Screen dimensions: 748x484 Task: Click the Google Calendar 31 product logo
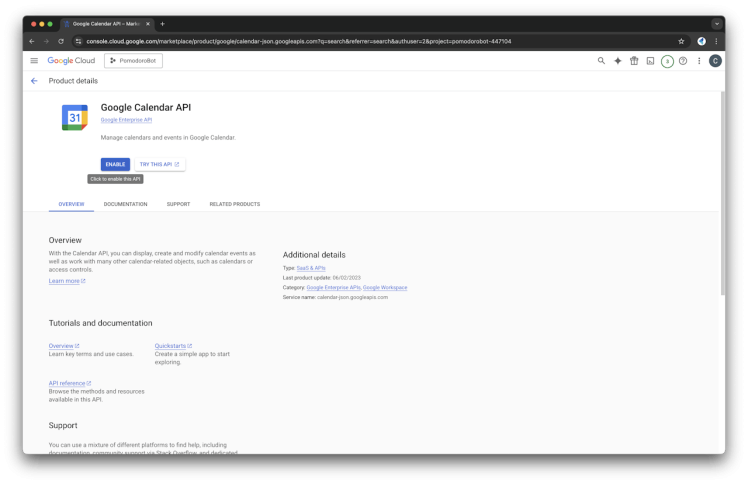pyautogui.click(x=75, y=117)
